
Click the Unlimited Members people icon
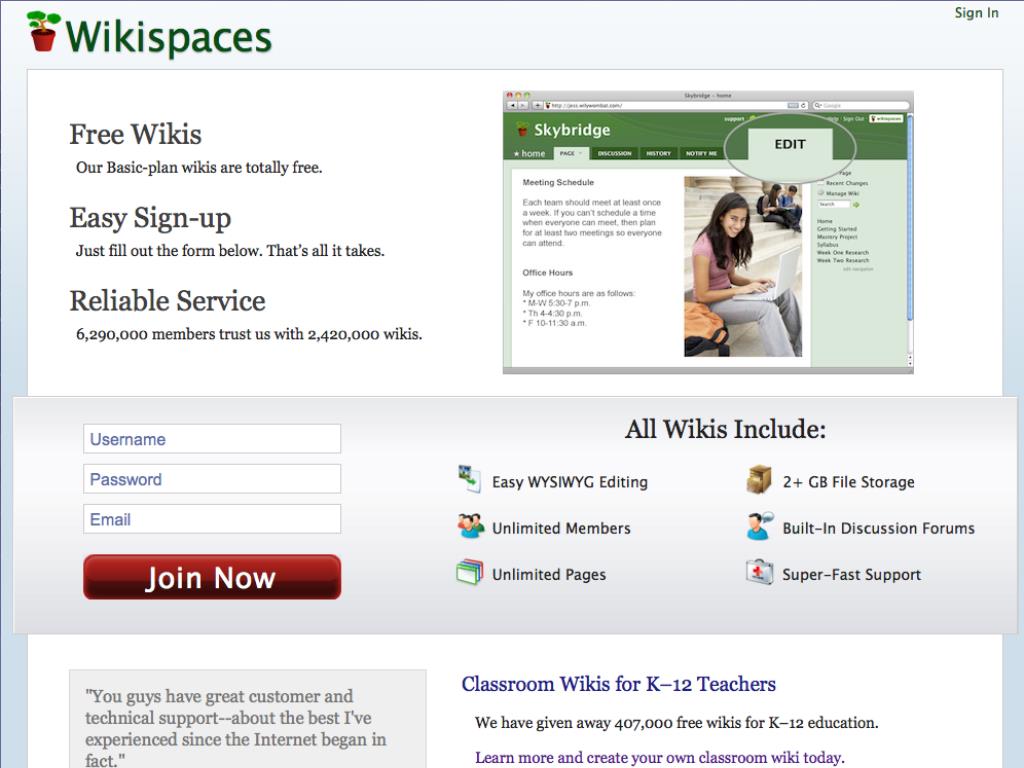point(470,526)
